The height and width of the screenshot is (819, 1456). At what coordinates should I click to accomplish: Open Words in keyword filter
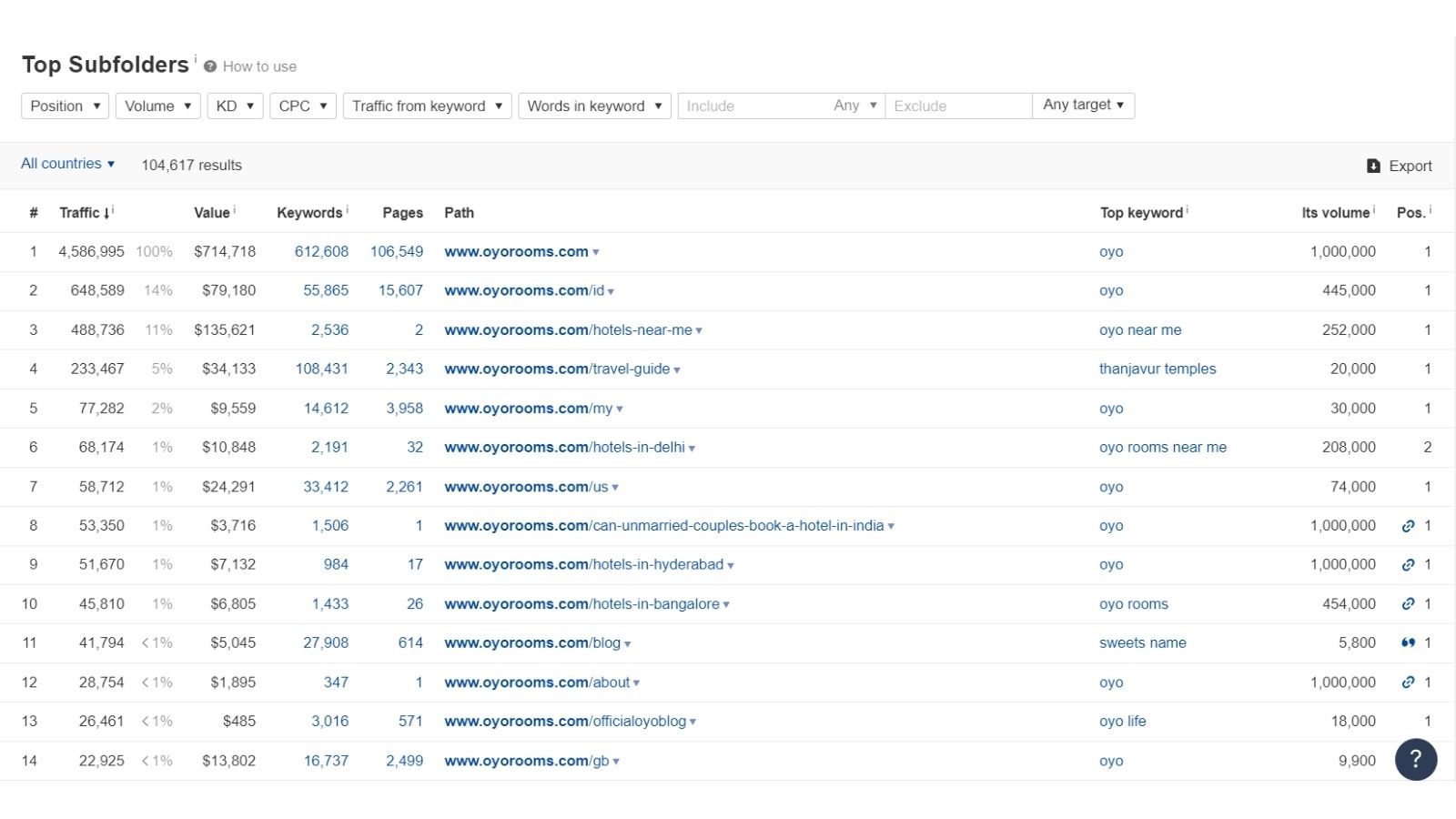pos(595,106)
